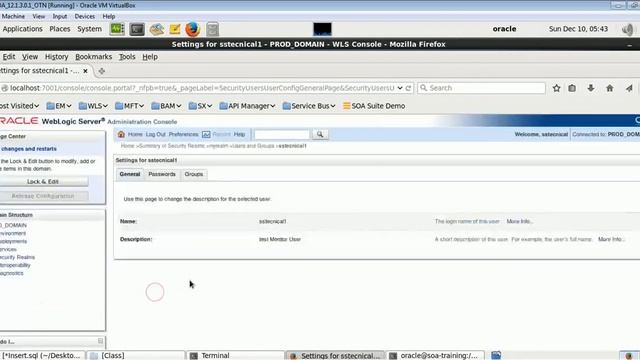This screenshot has height=360, width=640.
Task: Open GNOME Applications menu
Action: pyautogui.click(x=22, y=29)
